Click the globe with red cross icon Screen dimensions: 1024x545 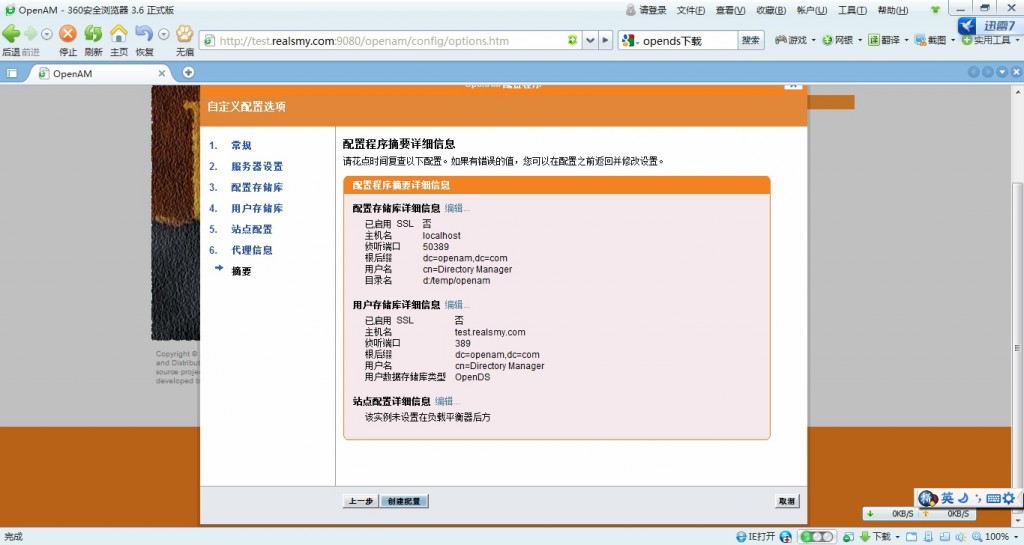(x=786, y=537)
